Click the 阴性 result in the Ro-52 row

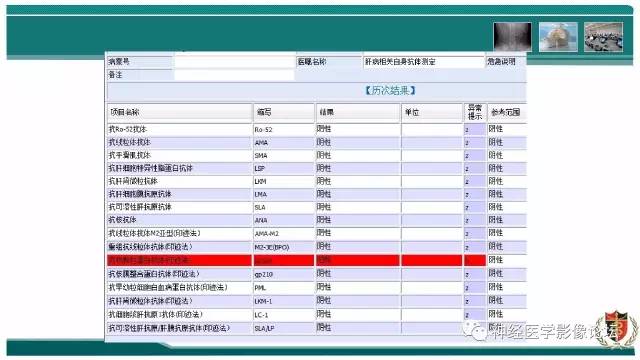324,129
